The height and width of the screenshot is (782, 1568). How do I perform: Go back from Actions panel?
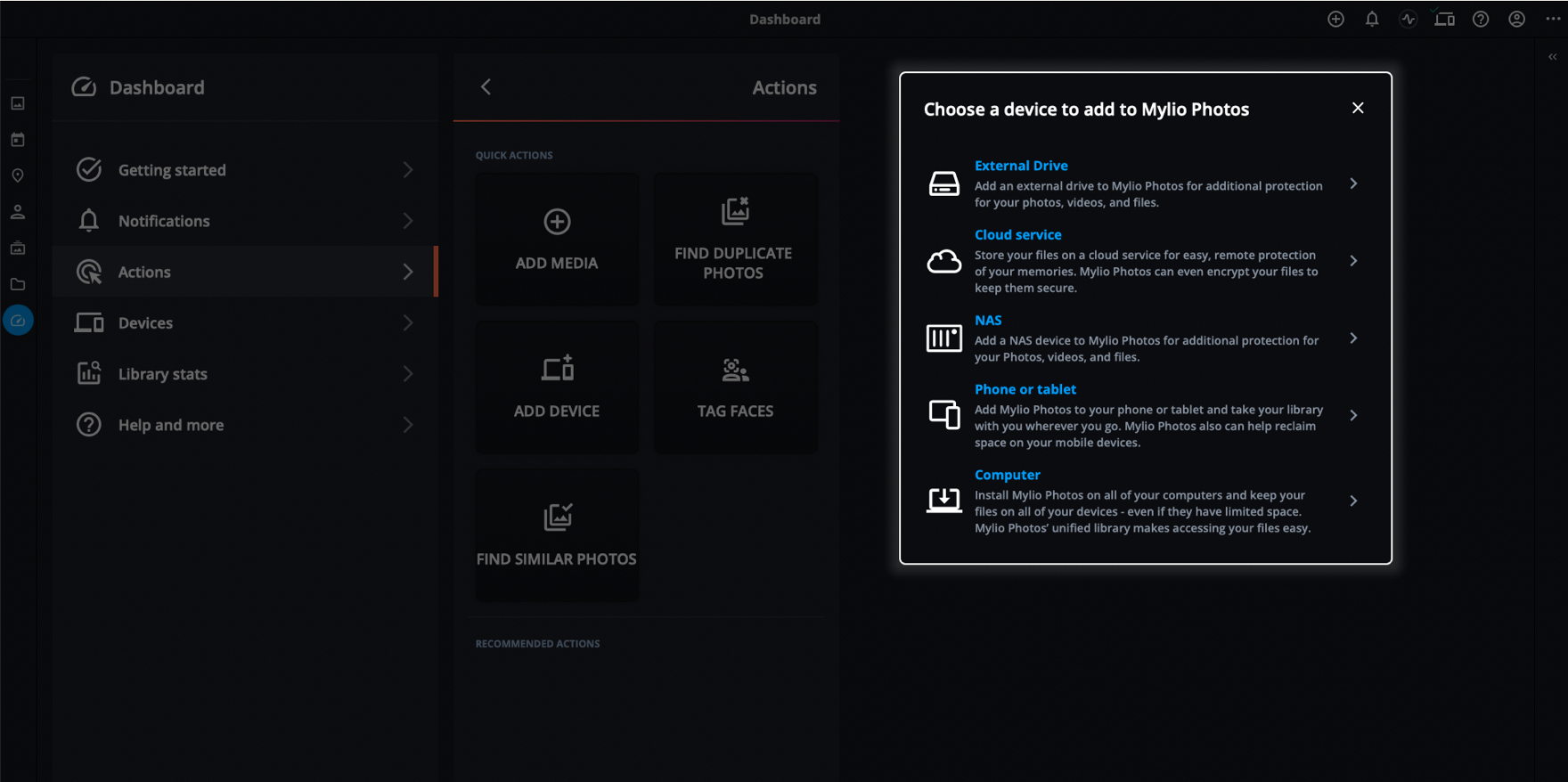point(486,87)
